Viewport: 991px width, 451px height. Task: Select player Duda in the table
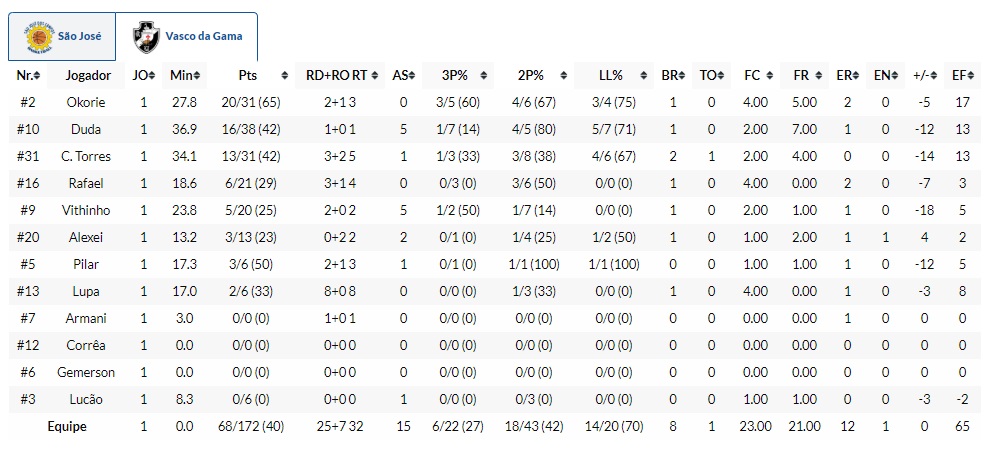pyautogui.click(x=86, y=130)
